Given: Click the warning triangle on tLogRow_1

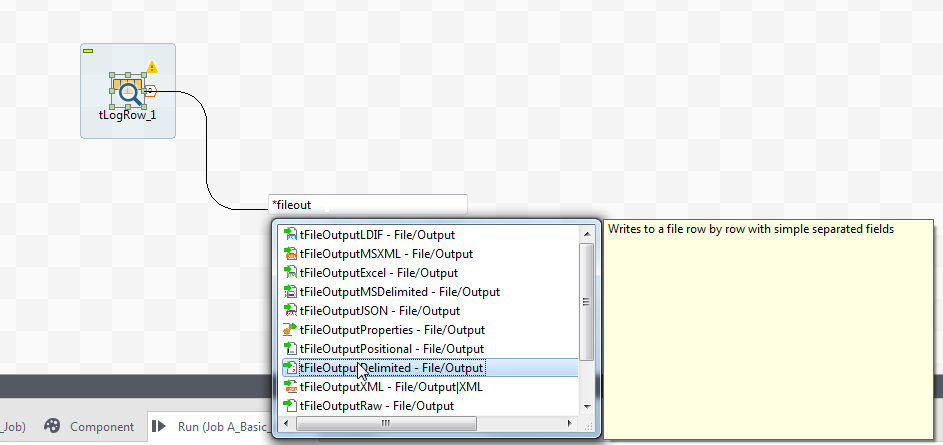Looking at the screenshot, I should click(152, 66).
